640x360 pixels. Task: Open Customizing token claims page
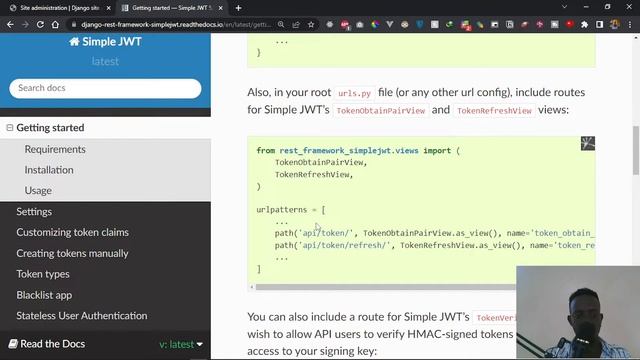click(72, 232)
